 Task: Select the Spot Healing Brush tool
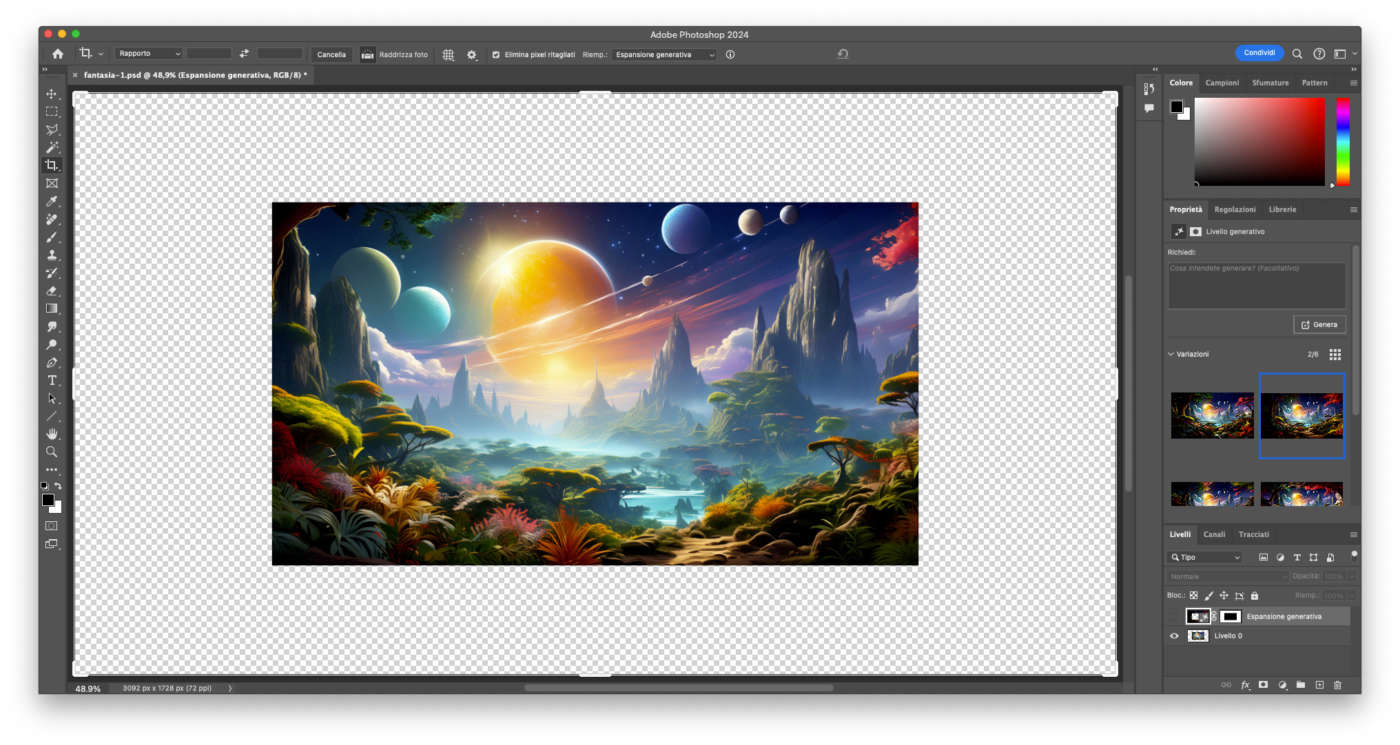tap(52, 219)
